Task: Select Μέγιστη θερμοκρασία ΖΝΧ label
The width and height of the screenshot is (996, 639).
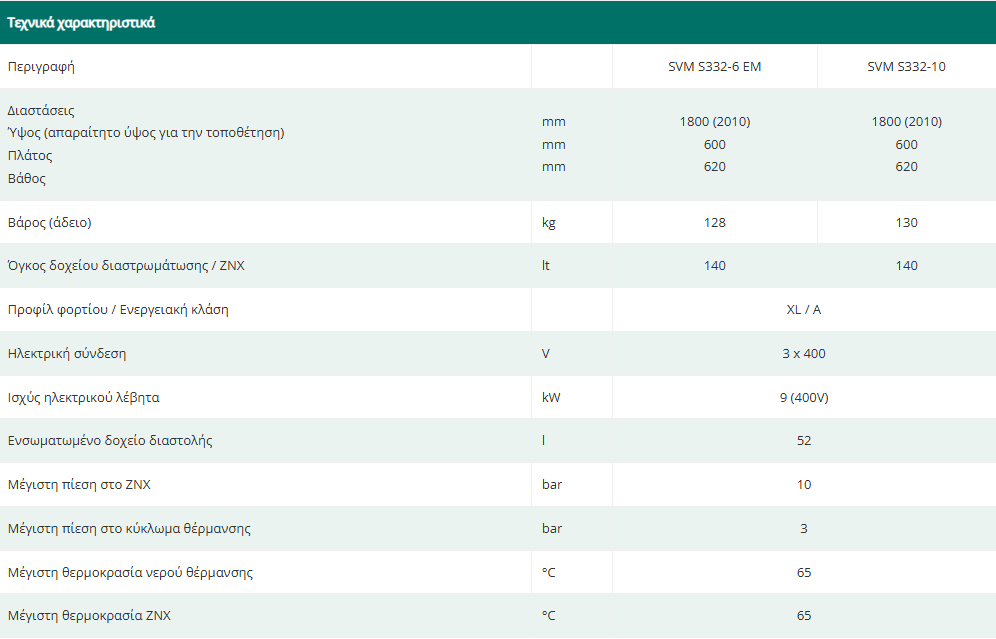Action: point(89,615)
